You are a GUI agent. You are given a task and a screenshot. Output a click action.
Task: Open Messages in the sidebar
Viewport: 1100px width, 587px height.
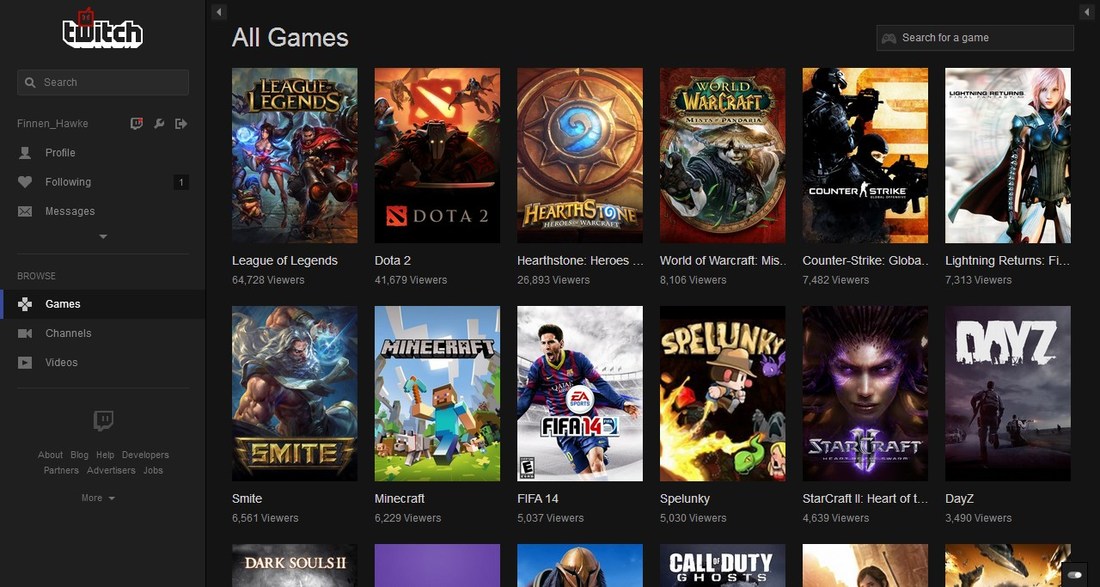(70, 211)
